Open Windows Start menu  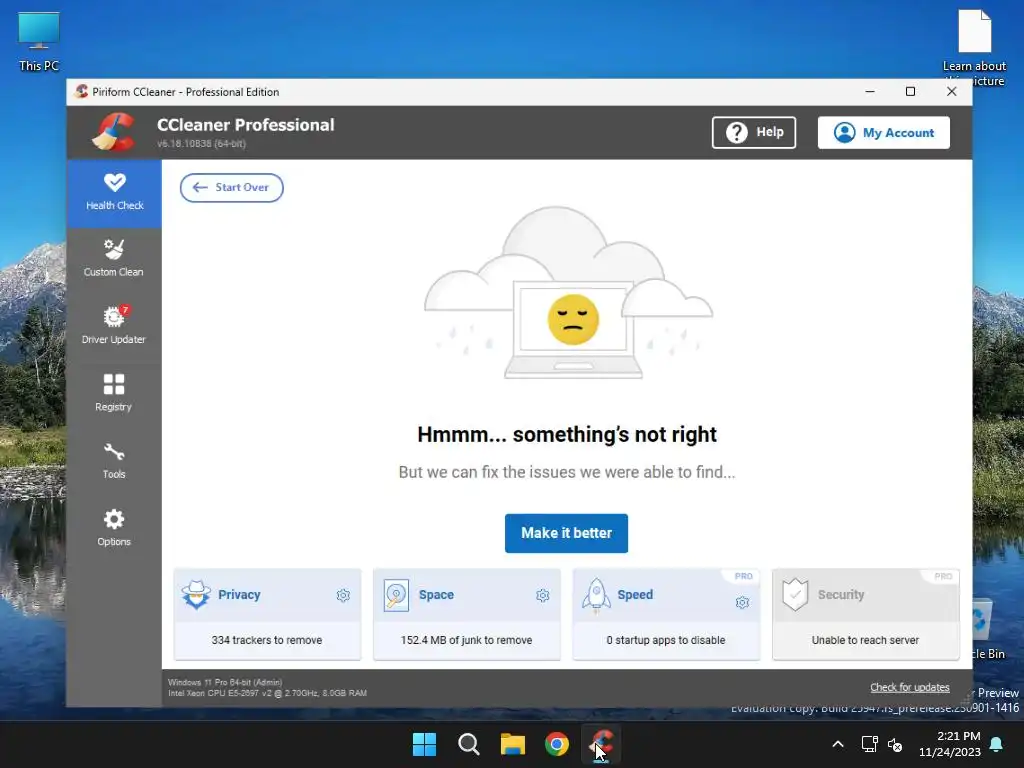(x=424, y=744)
